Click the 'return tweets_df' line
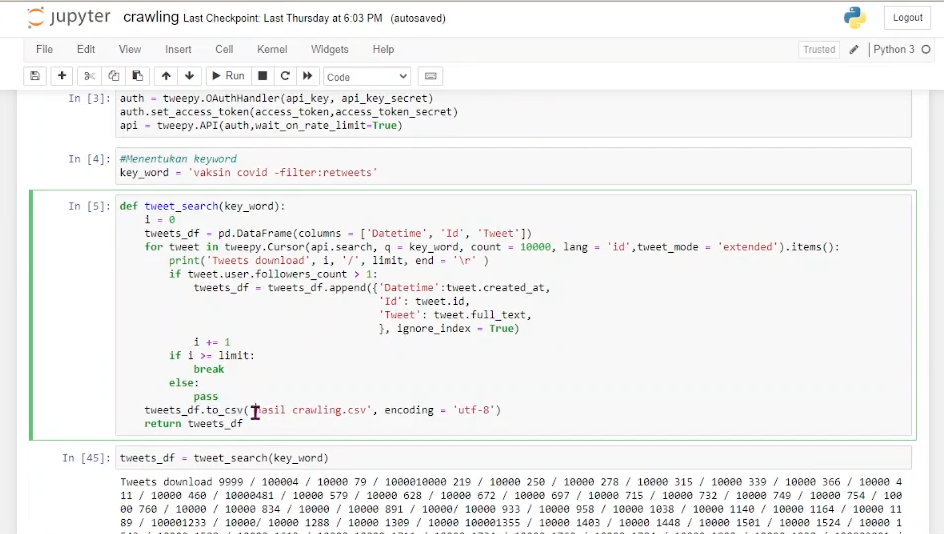The image size is (944, 534). tap(193, 424)
